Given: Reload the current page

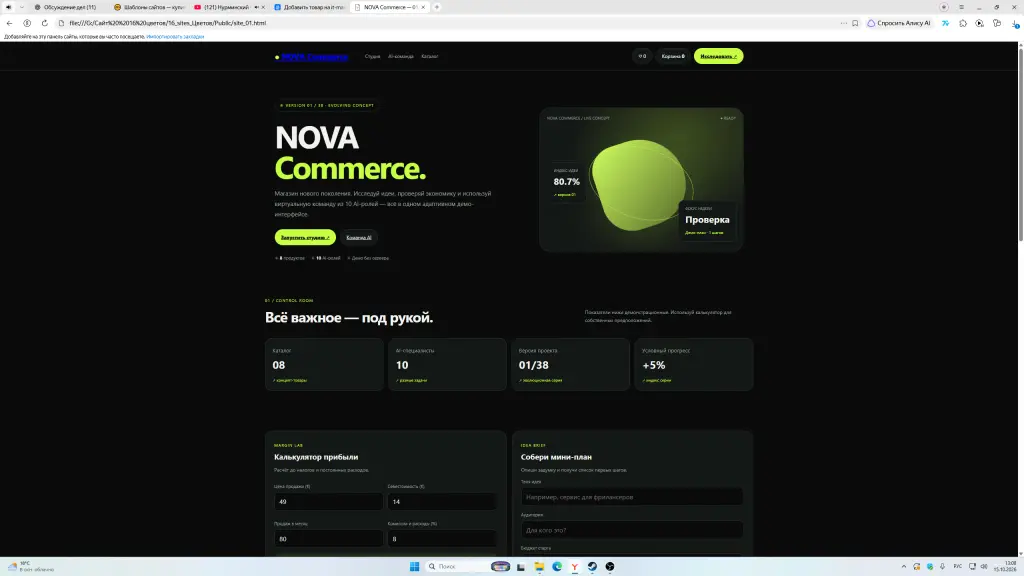Looking at the screenshot, I should point(44,23).
